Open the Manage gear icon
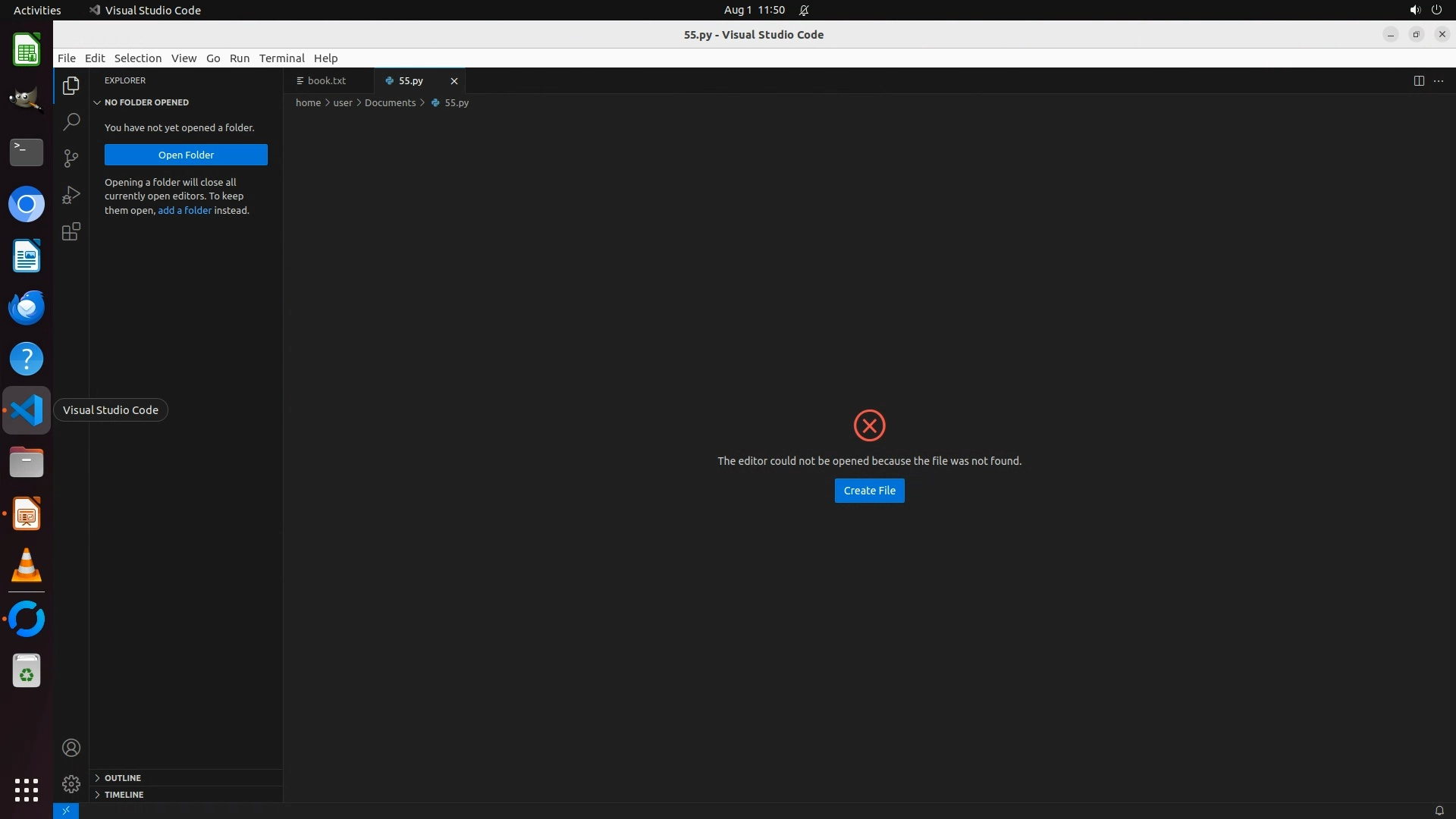 [71, 783]
